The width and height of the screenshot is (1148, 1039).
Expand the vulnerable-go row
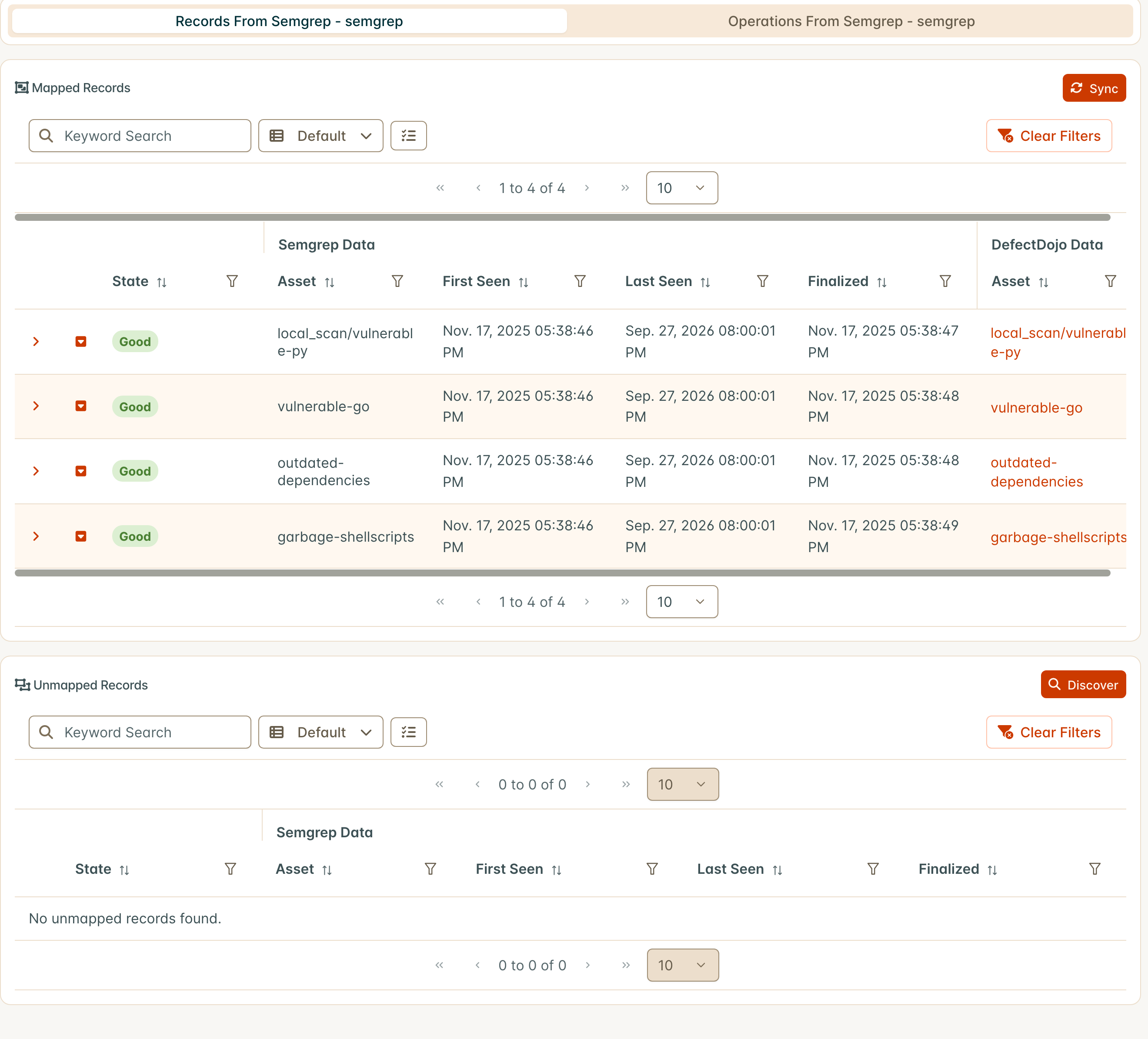(36, 406)
